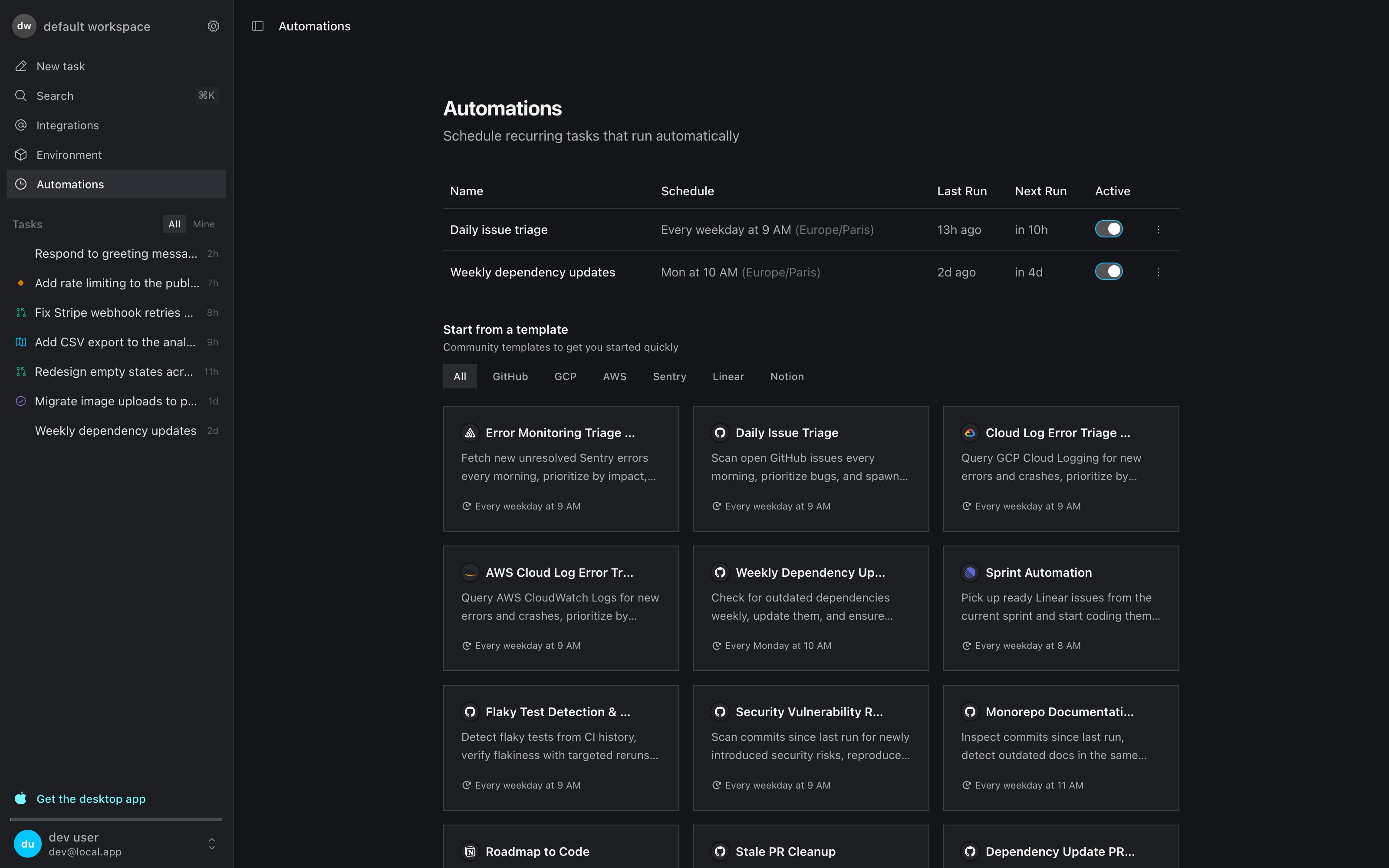Click the Sentry icon on Error Monitoring Triage
1389x868 pixels.
click(x=470, y=433)
